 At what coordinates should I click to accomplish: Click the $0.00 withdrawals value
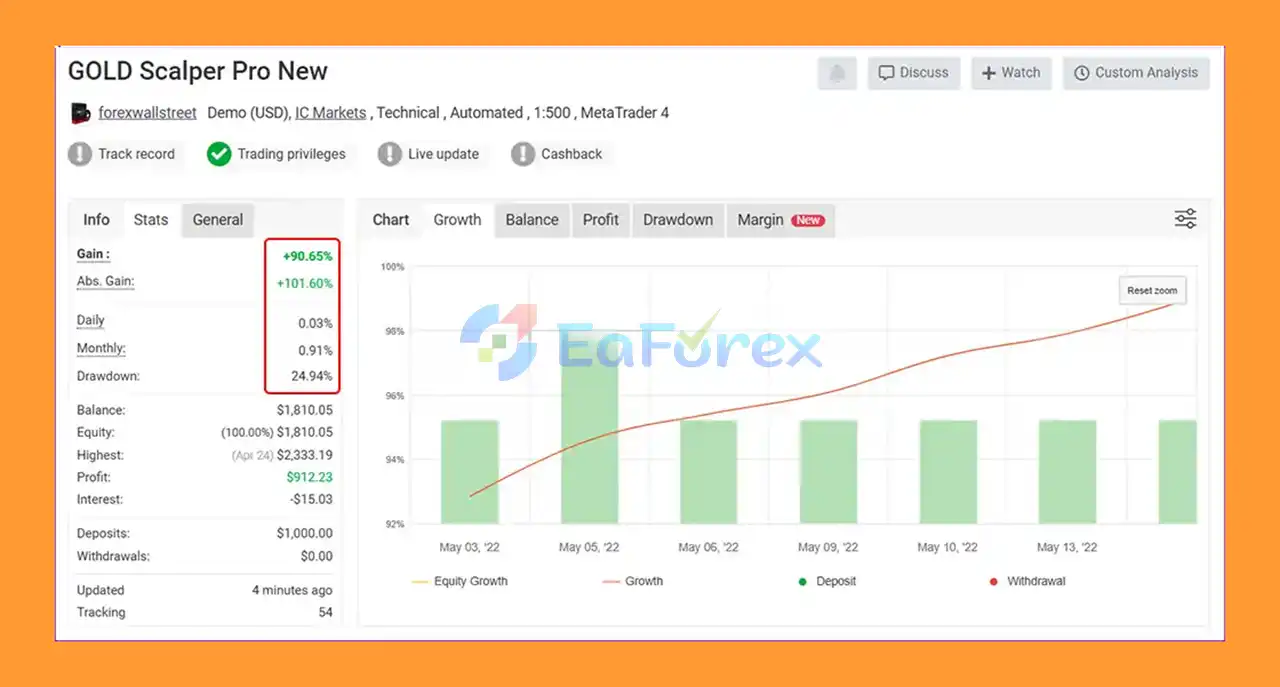point(316,556)
